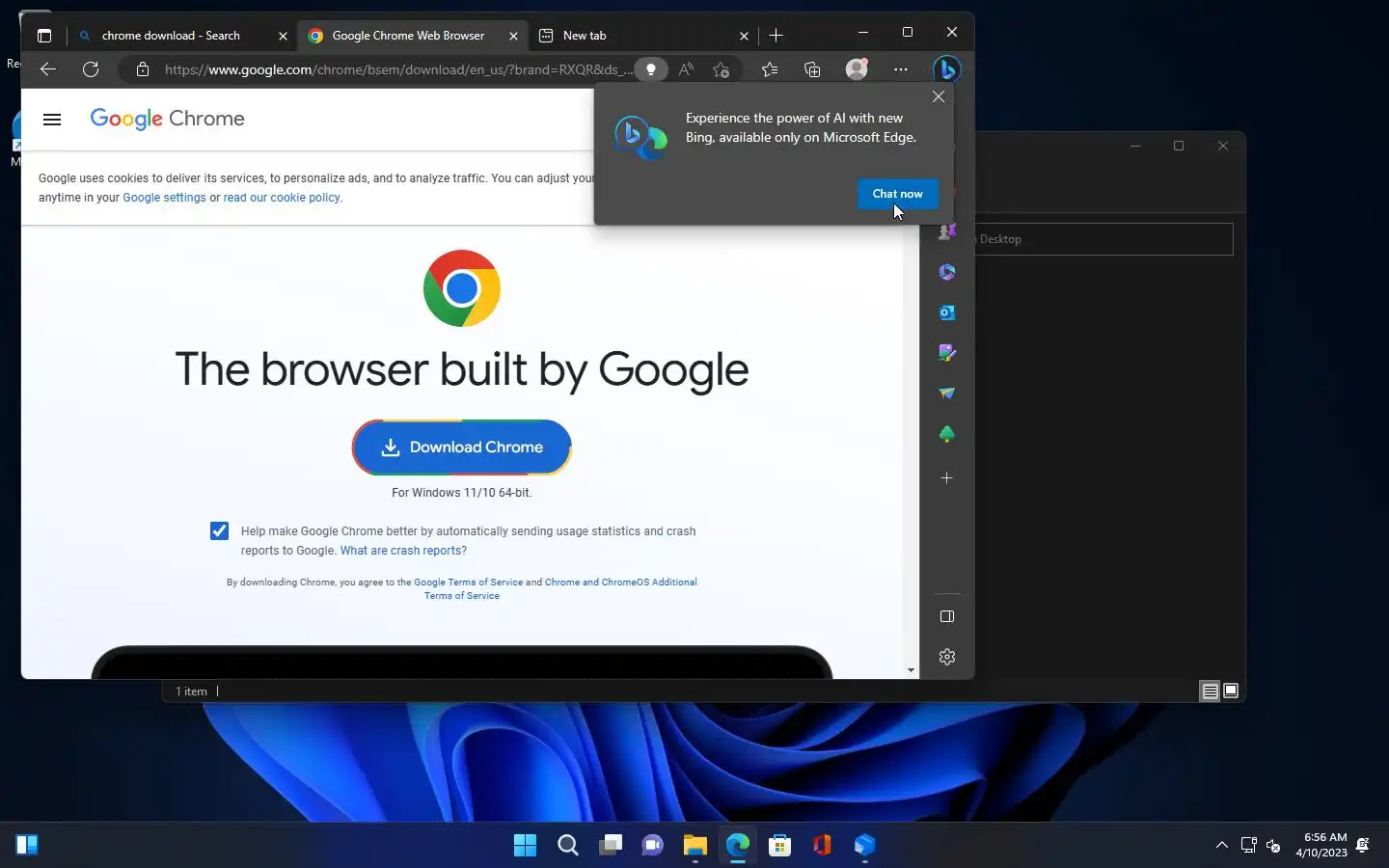Switch to the New tab tab
This screenshot has width=1389, height=868.
click(585, 36)
